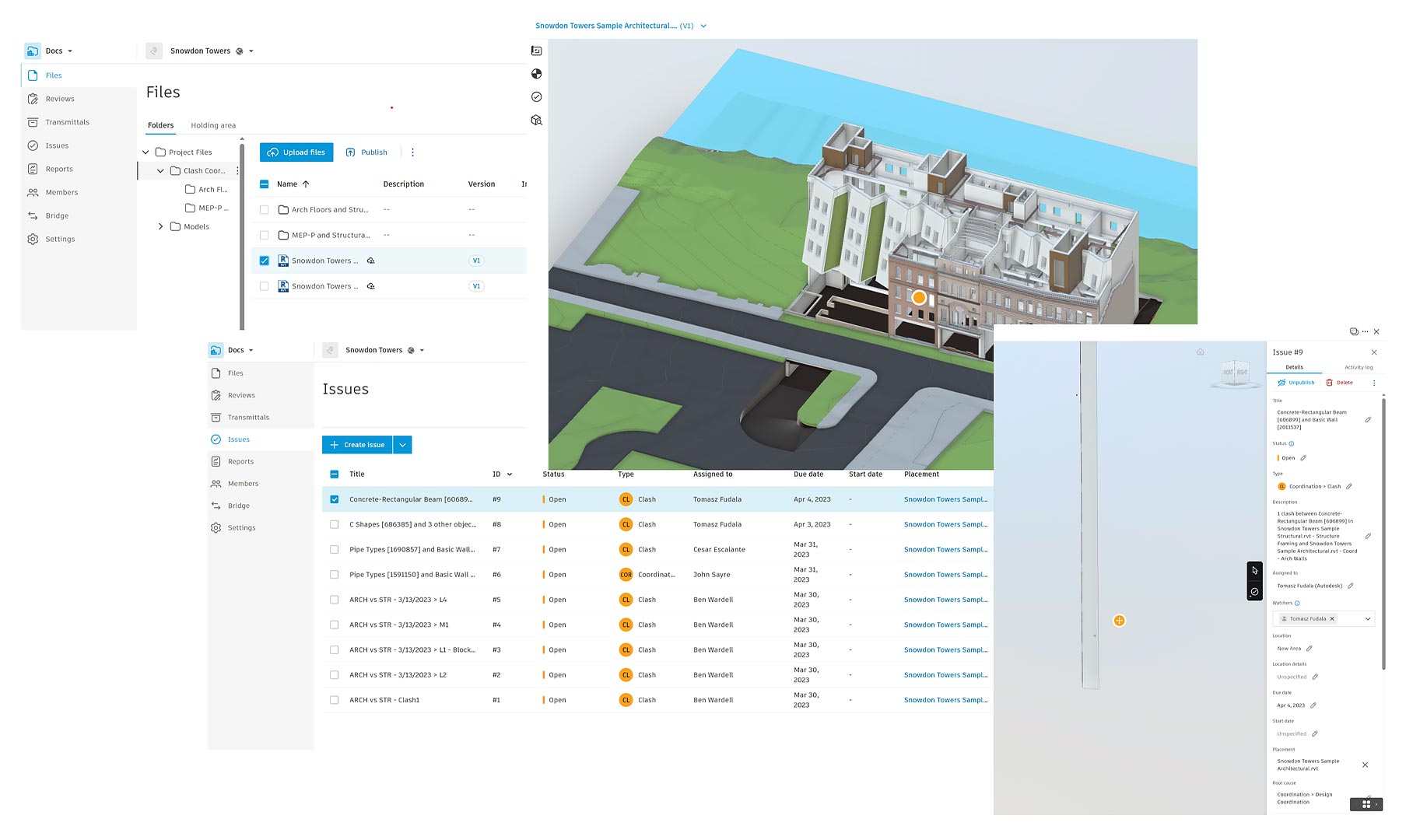Click the Upload files button

point(296,152)
